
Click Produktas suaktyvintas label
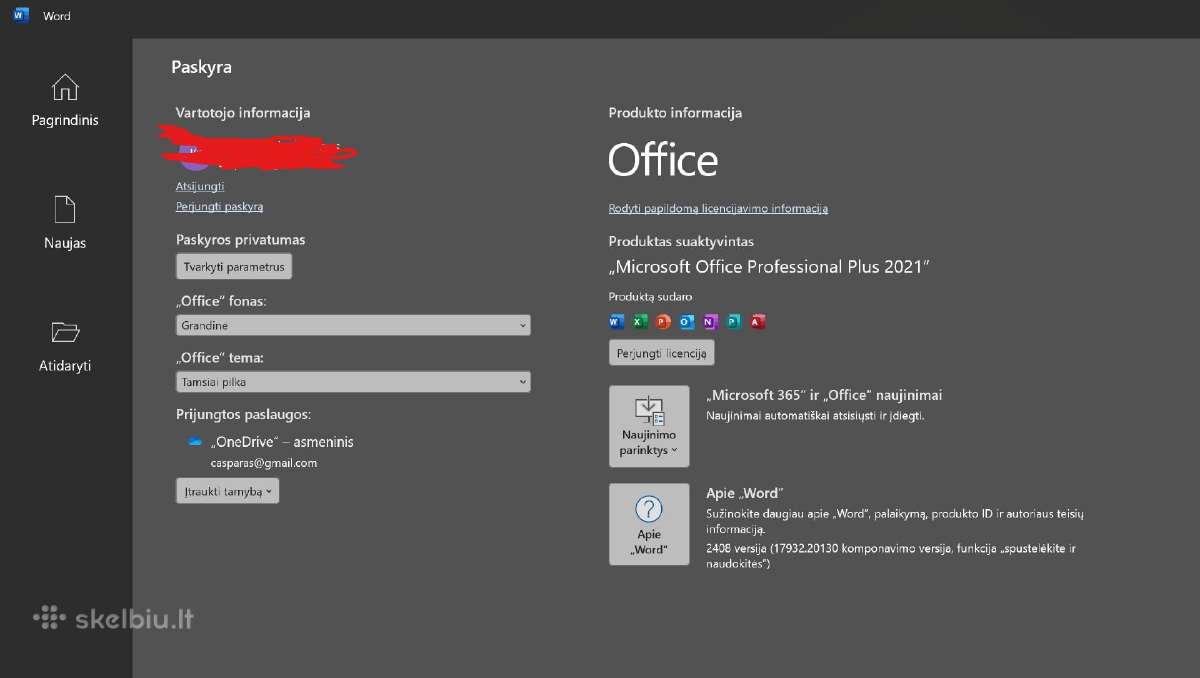682,241
